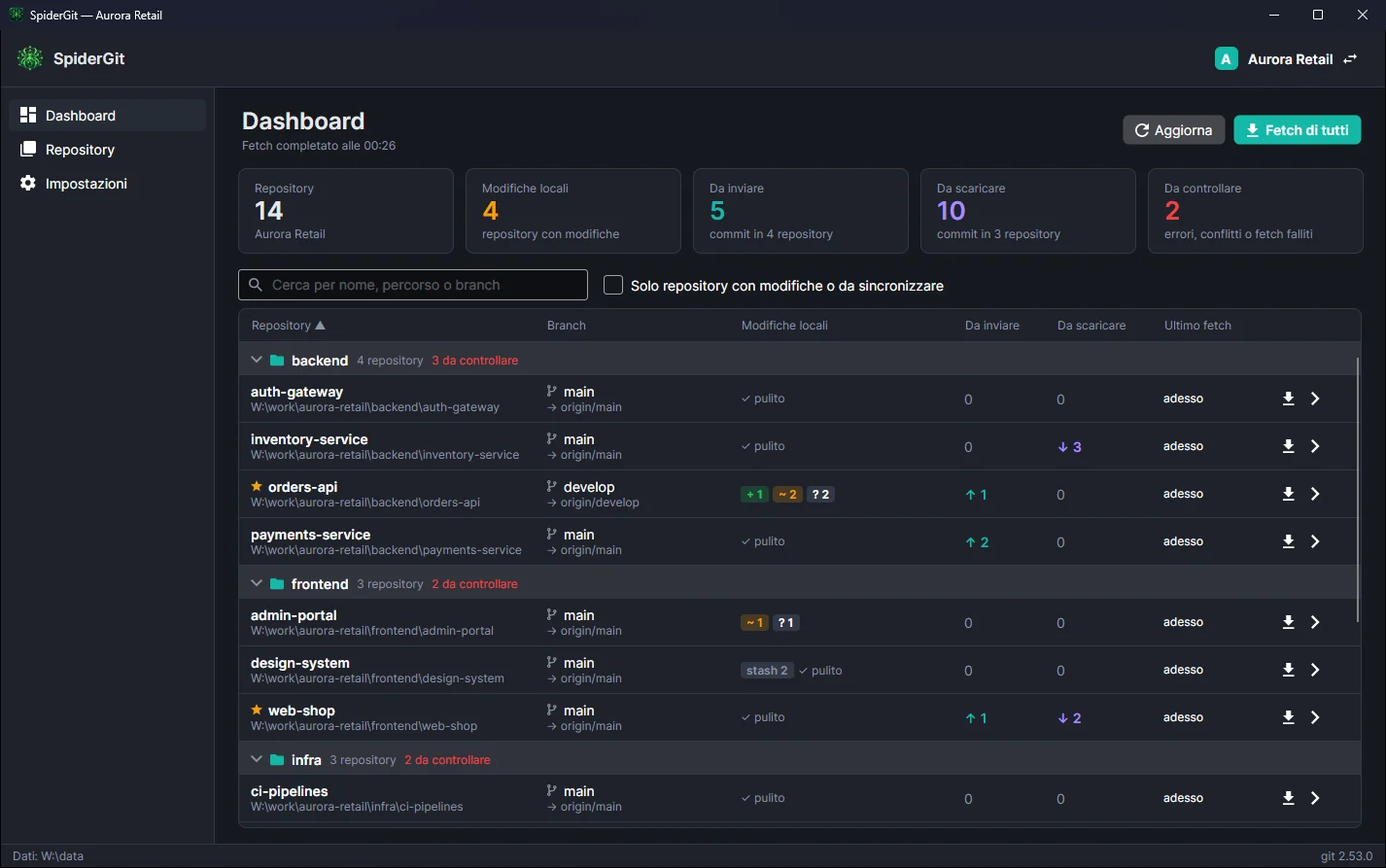Click the fetch icon for web-shop

tap(1288, 717)
